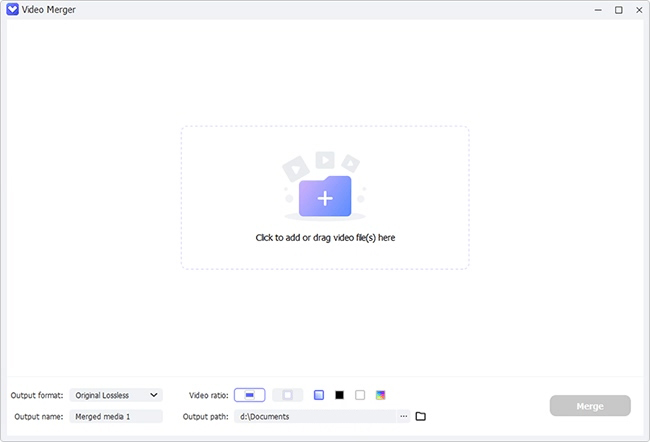This screenshot has height=442, width=650.
Task: Open the custom rainbow color picker
Action: [381, 395]
